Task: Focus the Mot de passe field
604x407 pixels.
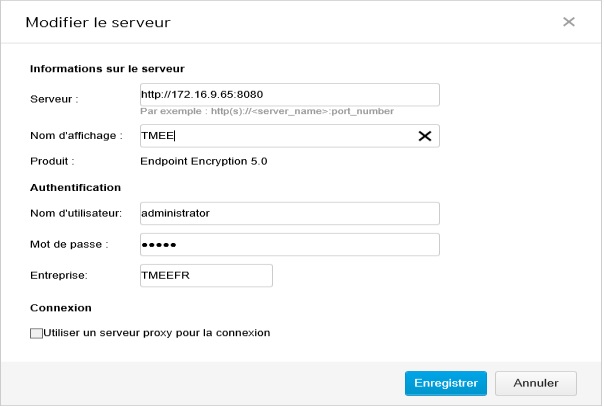Action: point(289,245)
